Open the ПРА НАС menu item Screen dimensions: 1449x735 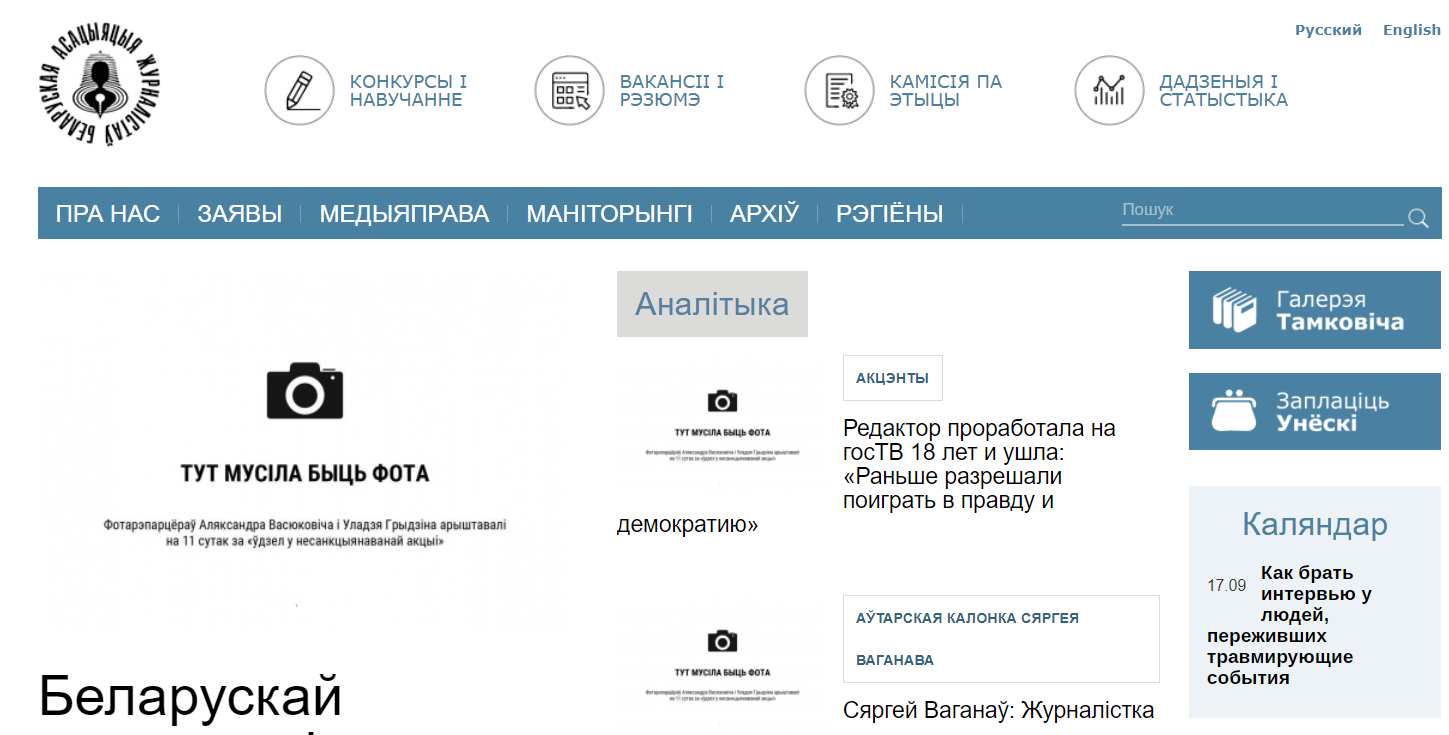[108, 214]
